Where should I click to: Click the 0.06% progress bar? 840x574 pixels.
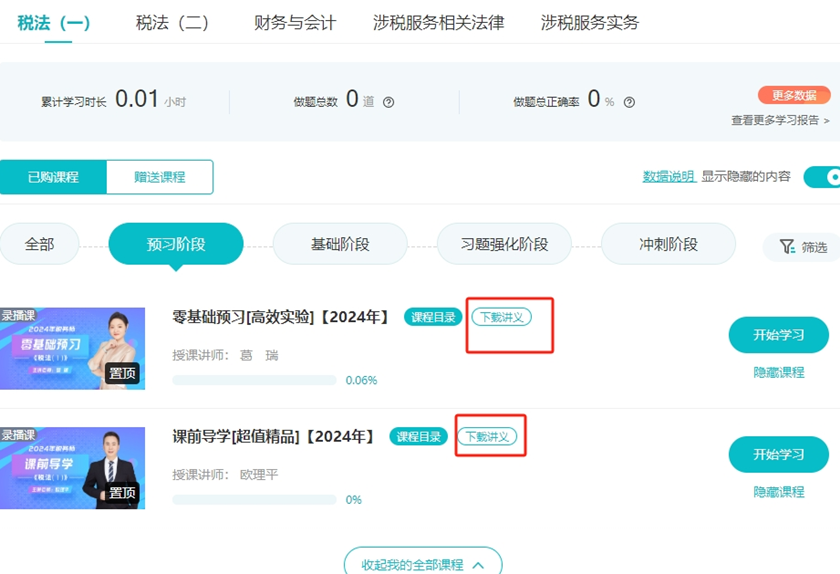pos(254,381)
